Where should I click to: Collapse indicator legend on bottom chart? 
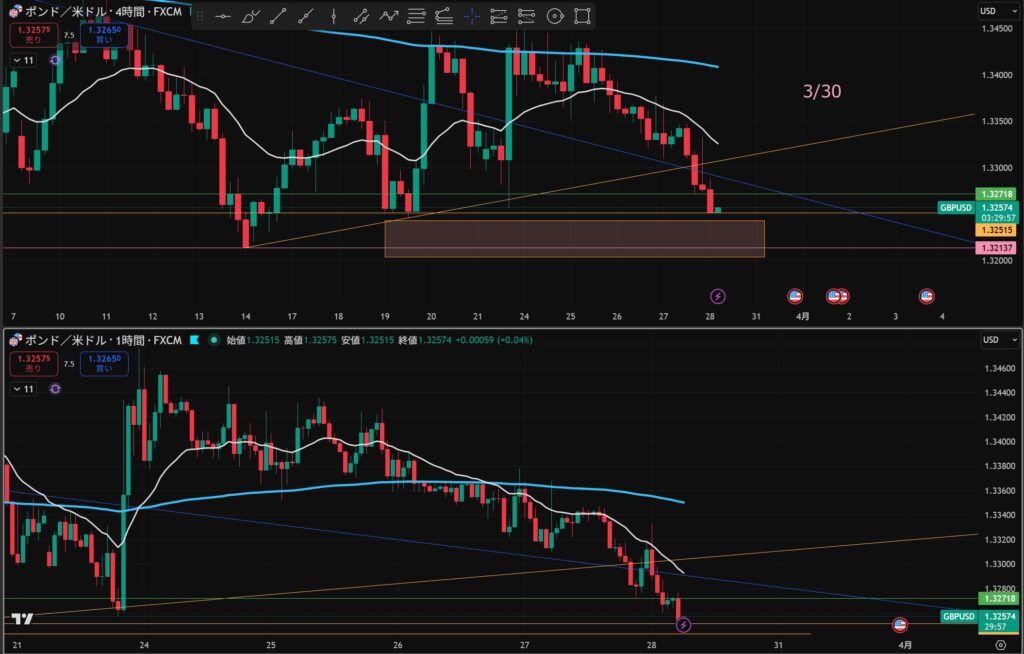click(15, 387)
